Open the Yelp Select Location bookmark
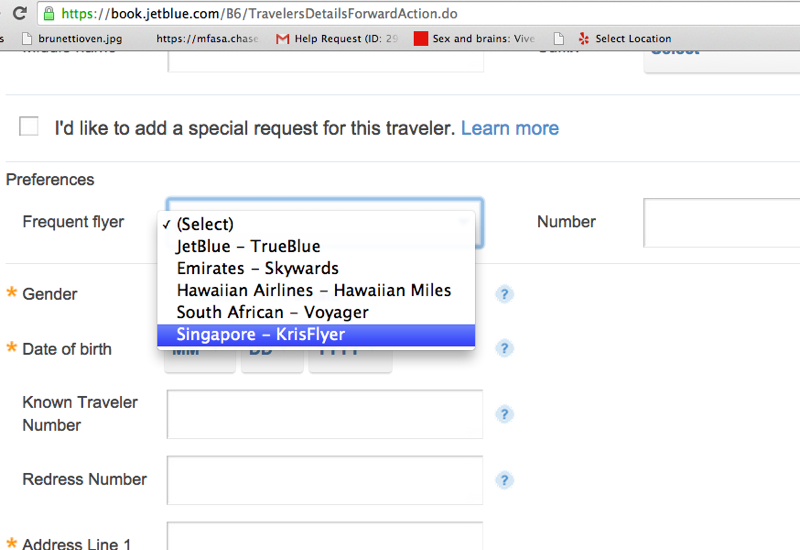800x550 pixels. pos(624,38)
